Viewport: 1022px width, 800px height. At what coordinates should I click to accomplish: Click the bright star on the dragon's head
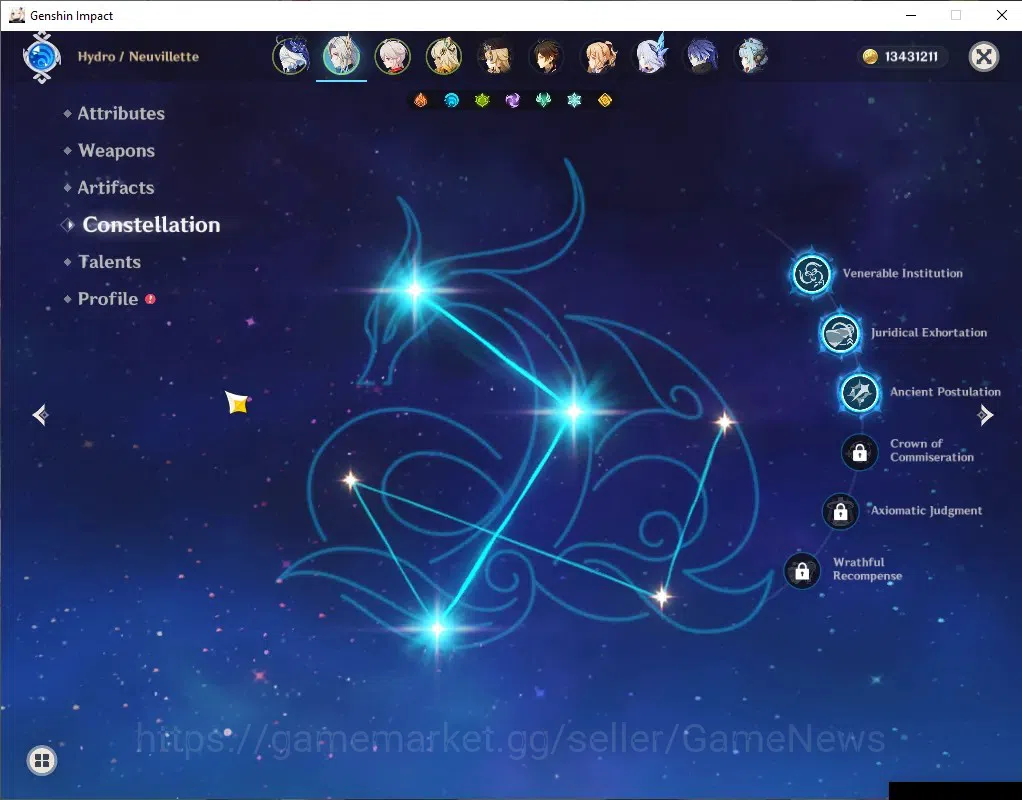click(415, 289)
